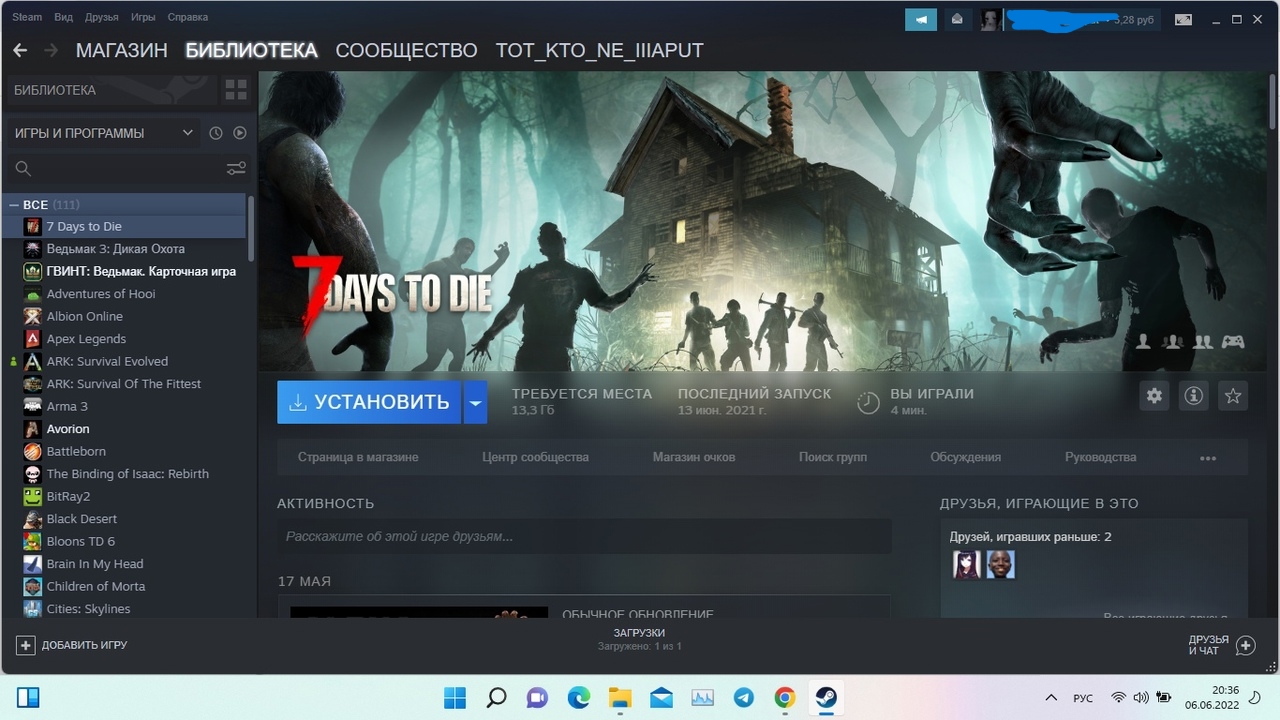Go back using the back arrow

[x=20, y=50]
